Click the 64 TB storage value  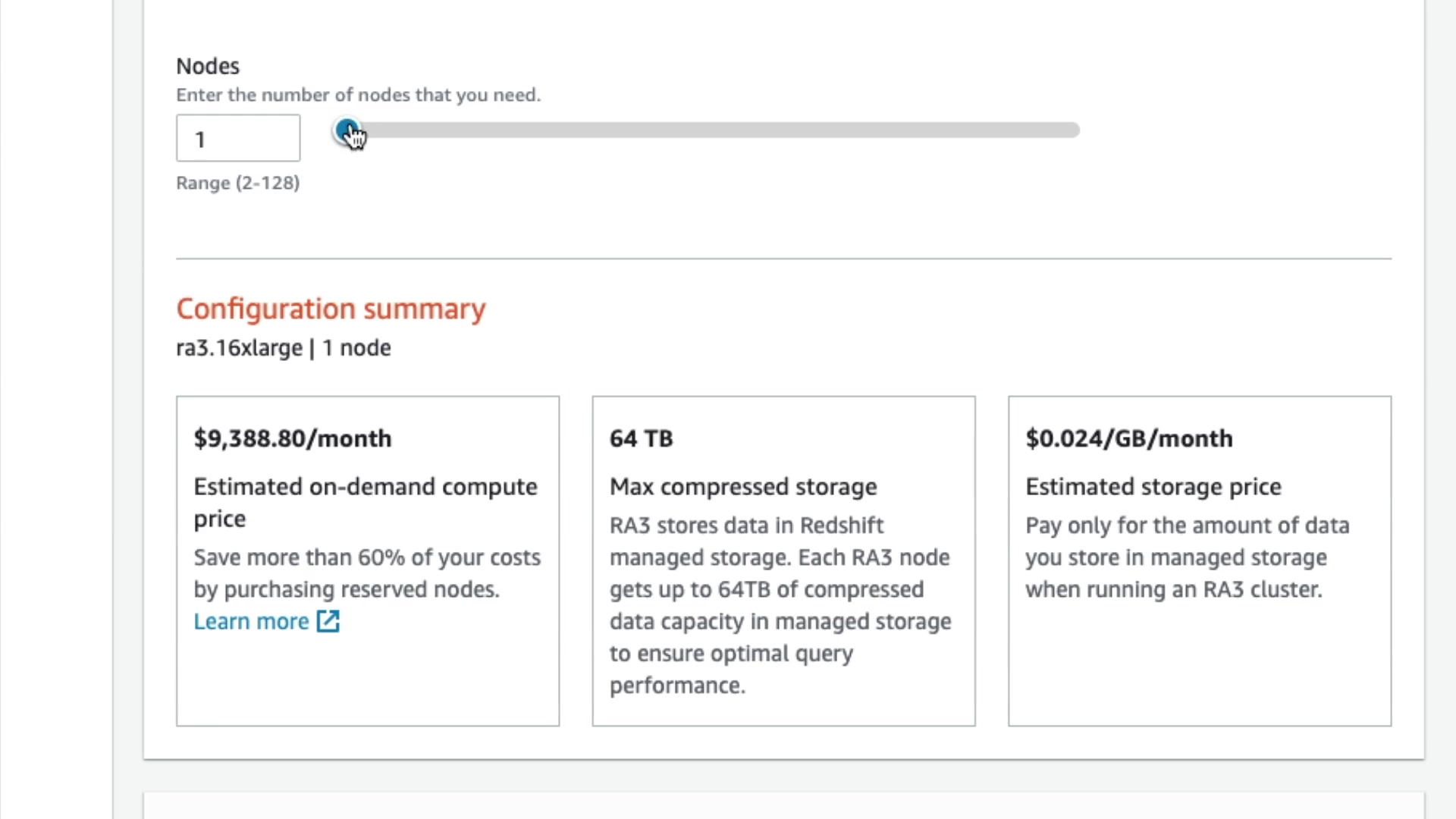pos(641,438)
